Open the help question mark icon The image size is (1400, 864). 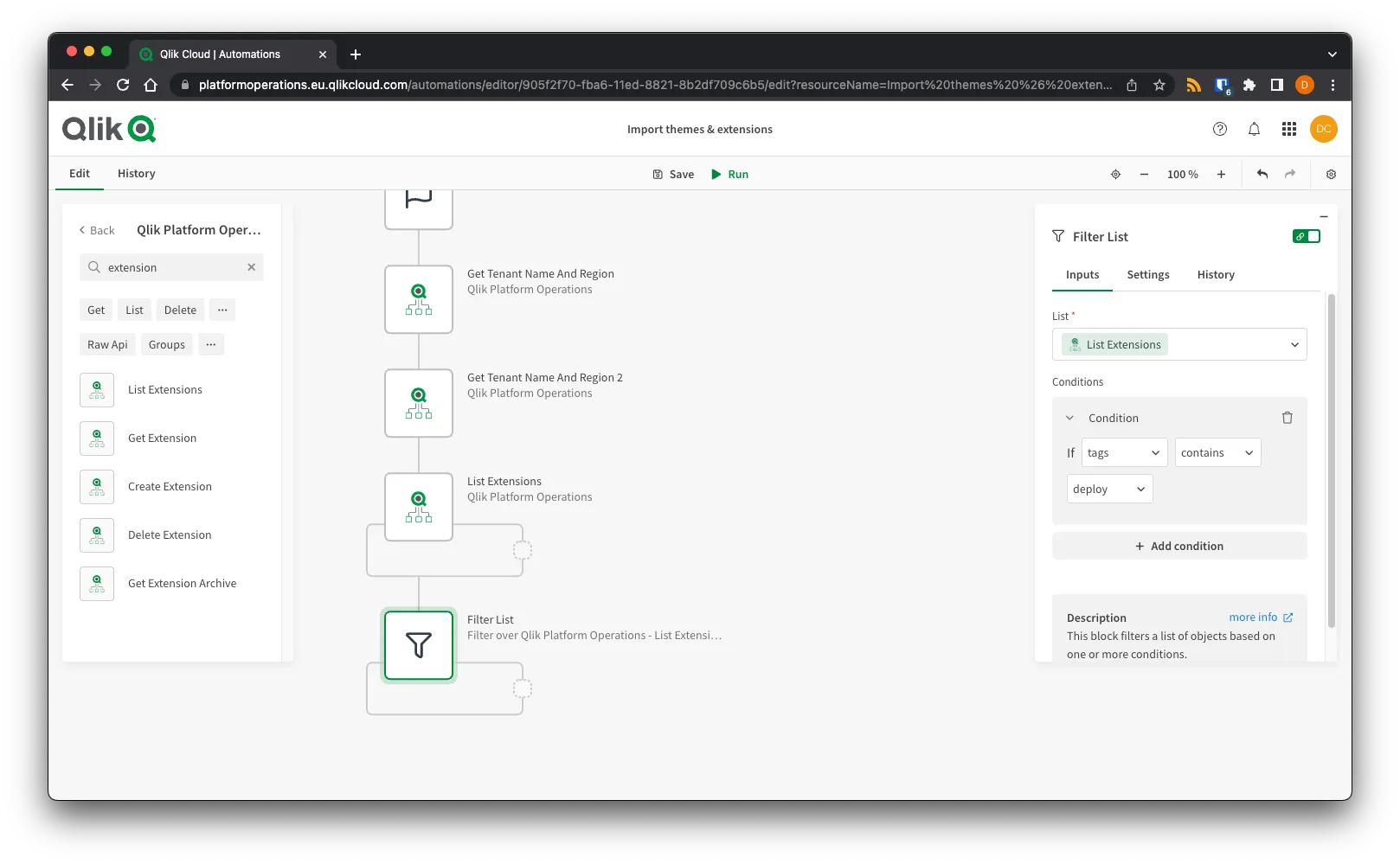point(1220,129)
